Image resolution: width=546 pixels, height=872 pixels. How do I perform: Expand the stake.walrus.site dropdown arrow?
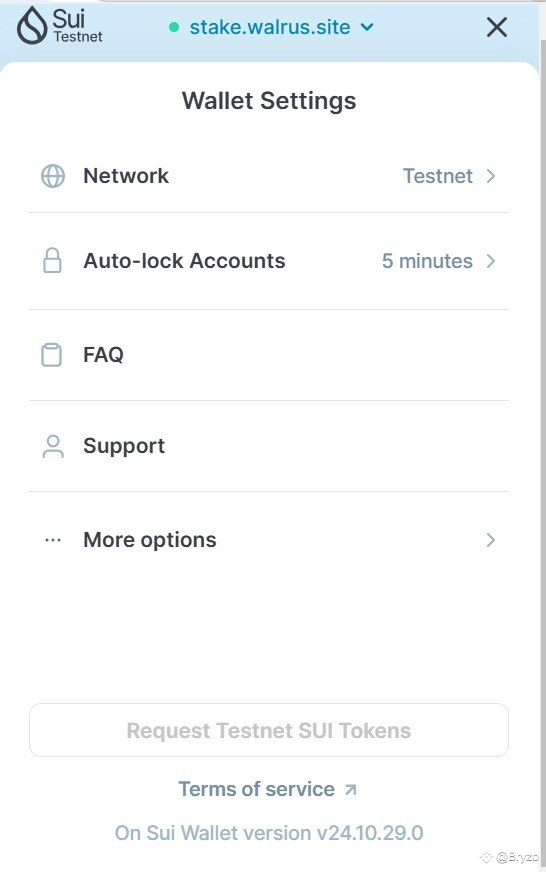click(367, 27)
